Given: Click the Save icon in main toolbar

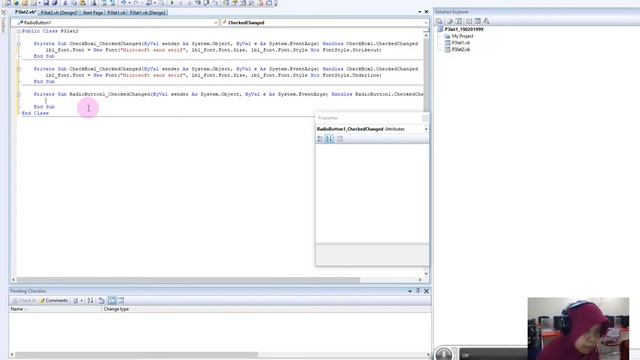Looking at the screenshot, I should point(46,3).
